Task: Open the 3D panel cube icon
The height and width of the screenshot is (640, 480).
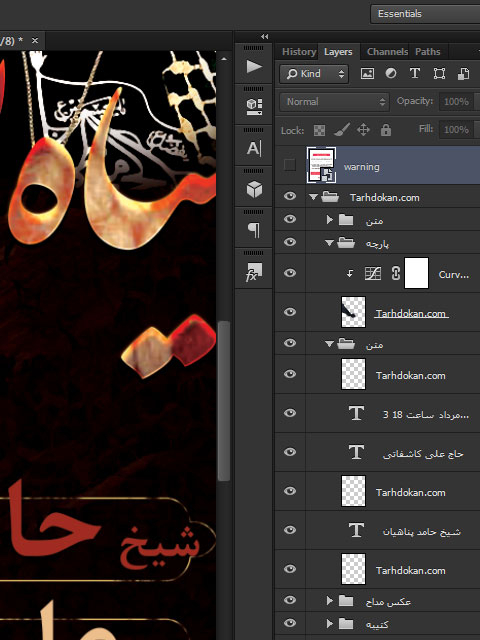Action: pos(254,189)
